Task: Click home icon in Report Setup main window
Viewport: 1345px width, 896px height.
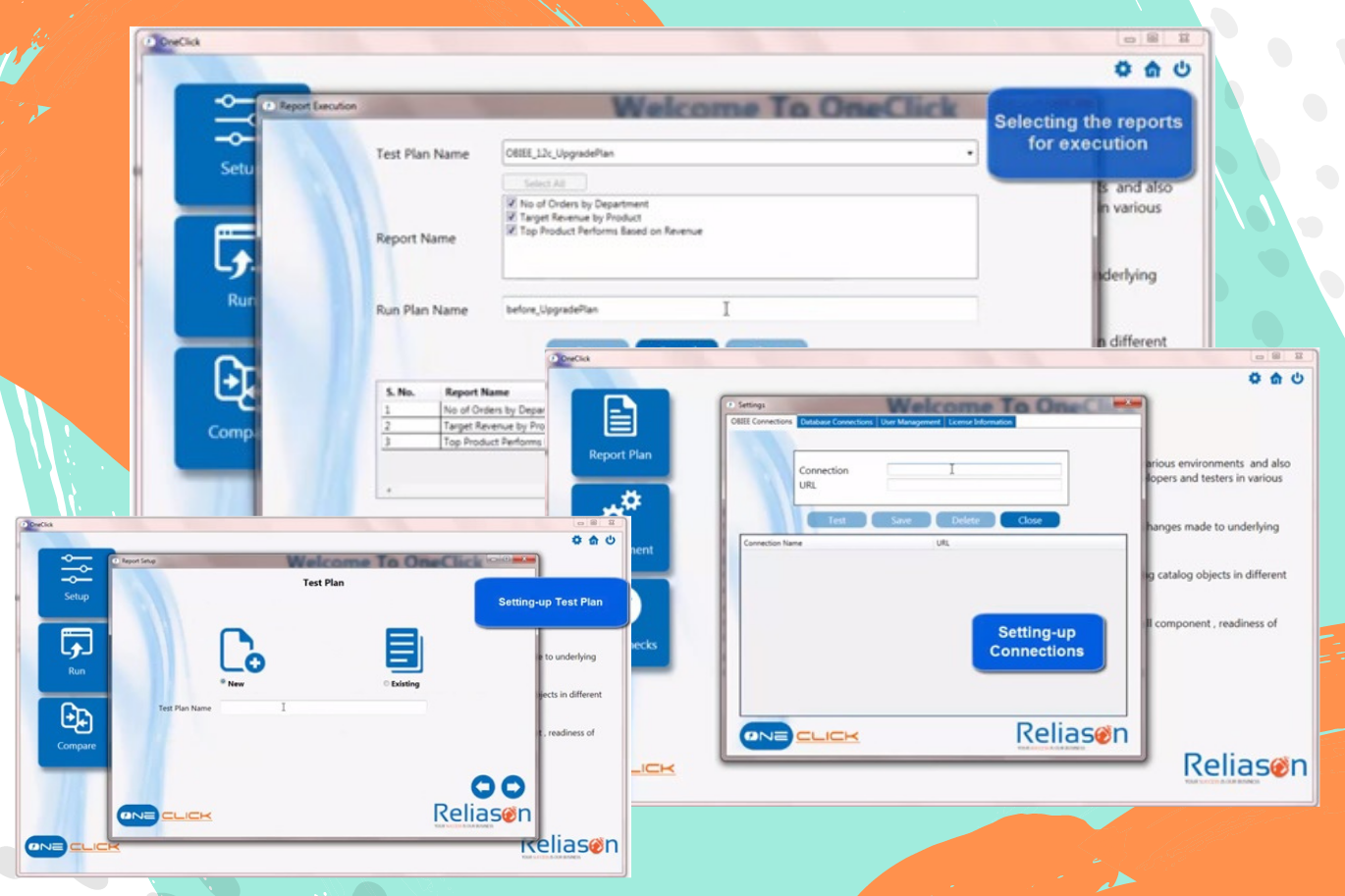Action: click(x=593, y=540)
